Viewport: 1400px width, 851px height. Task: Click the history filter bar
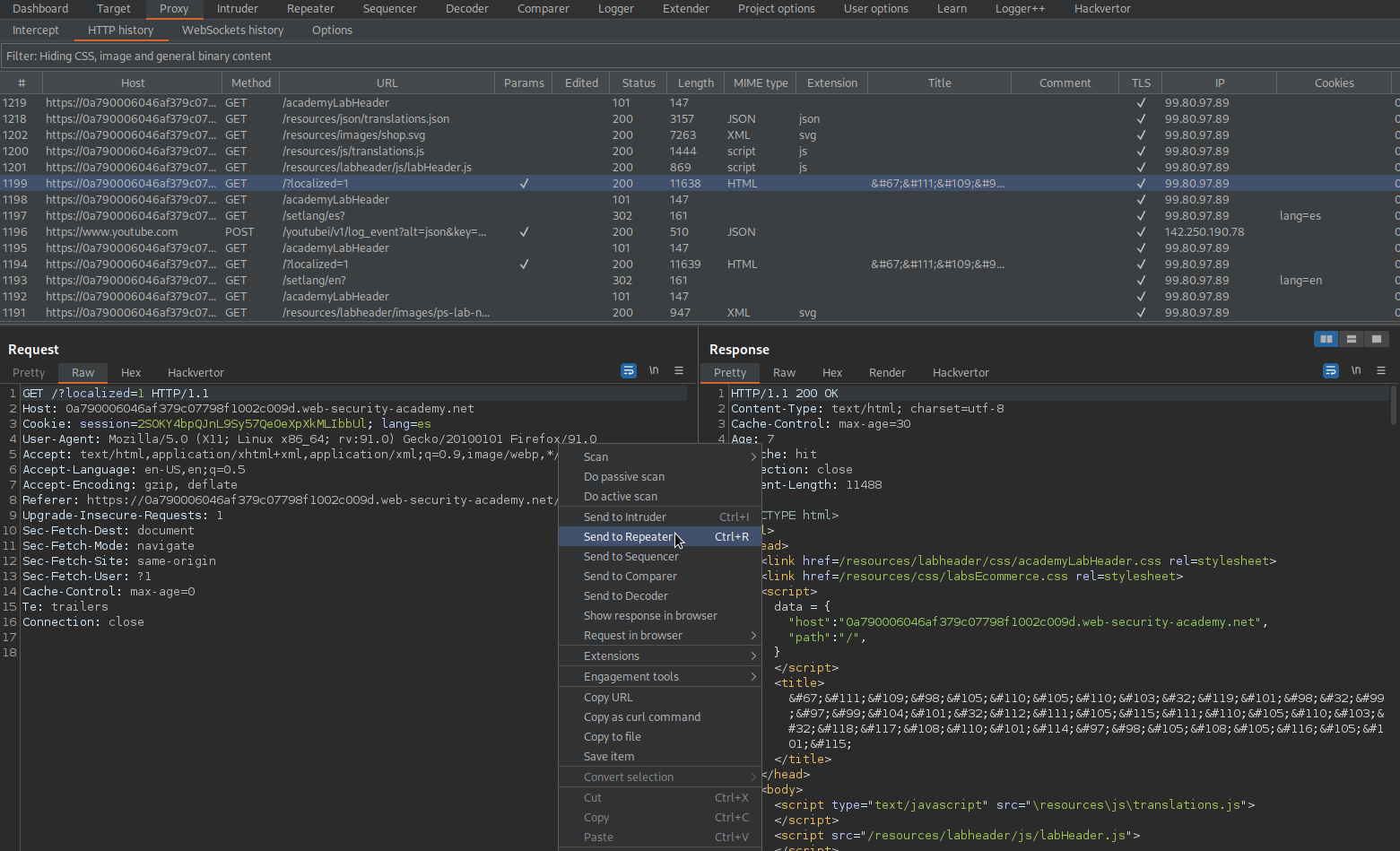(x=700, y=56)
